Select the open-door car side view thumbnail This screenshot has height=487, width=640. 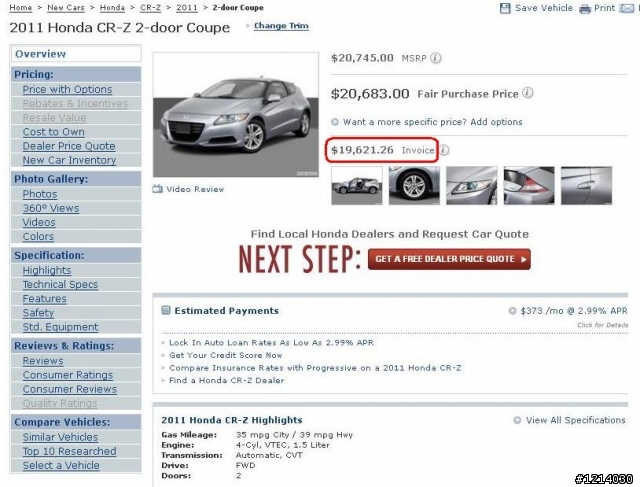pyautogui.click(x=357, y=185)
